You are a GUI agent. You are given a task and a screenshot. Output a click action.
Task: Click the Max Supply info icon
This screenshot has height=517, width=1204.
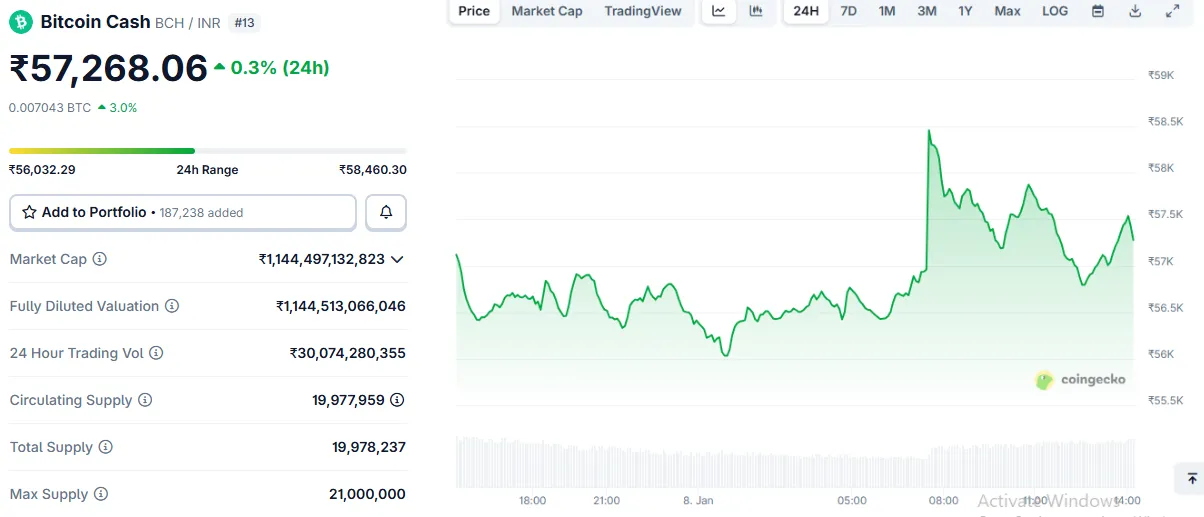[101, 494]
